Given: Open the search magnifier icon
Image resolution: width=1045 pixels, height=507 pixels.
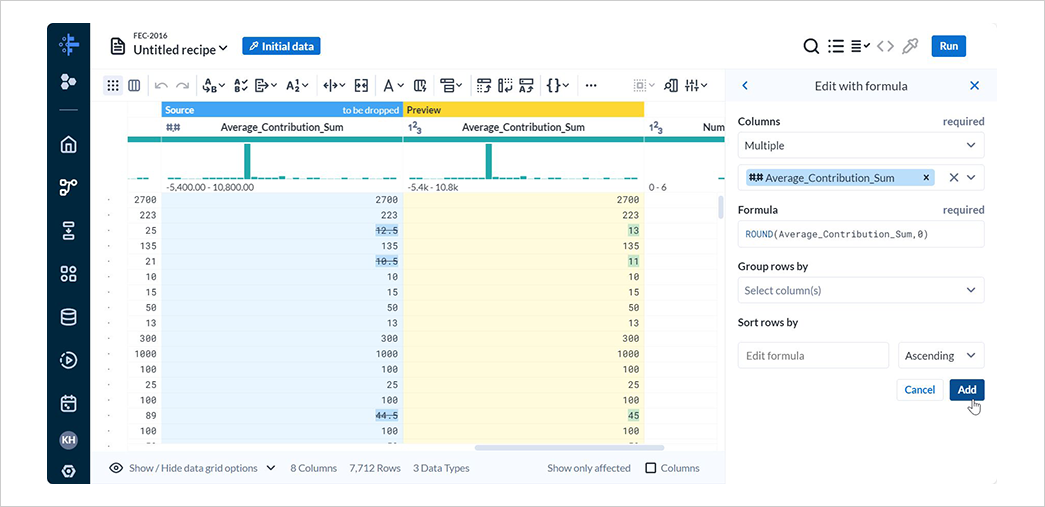Looking at the screenshot, I should [810, 46].
